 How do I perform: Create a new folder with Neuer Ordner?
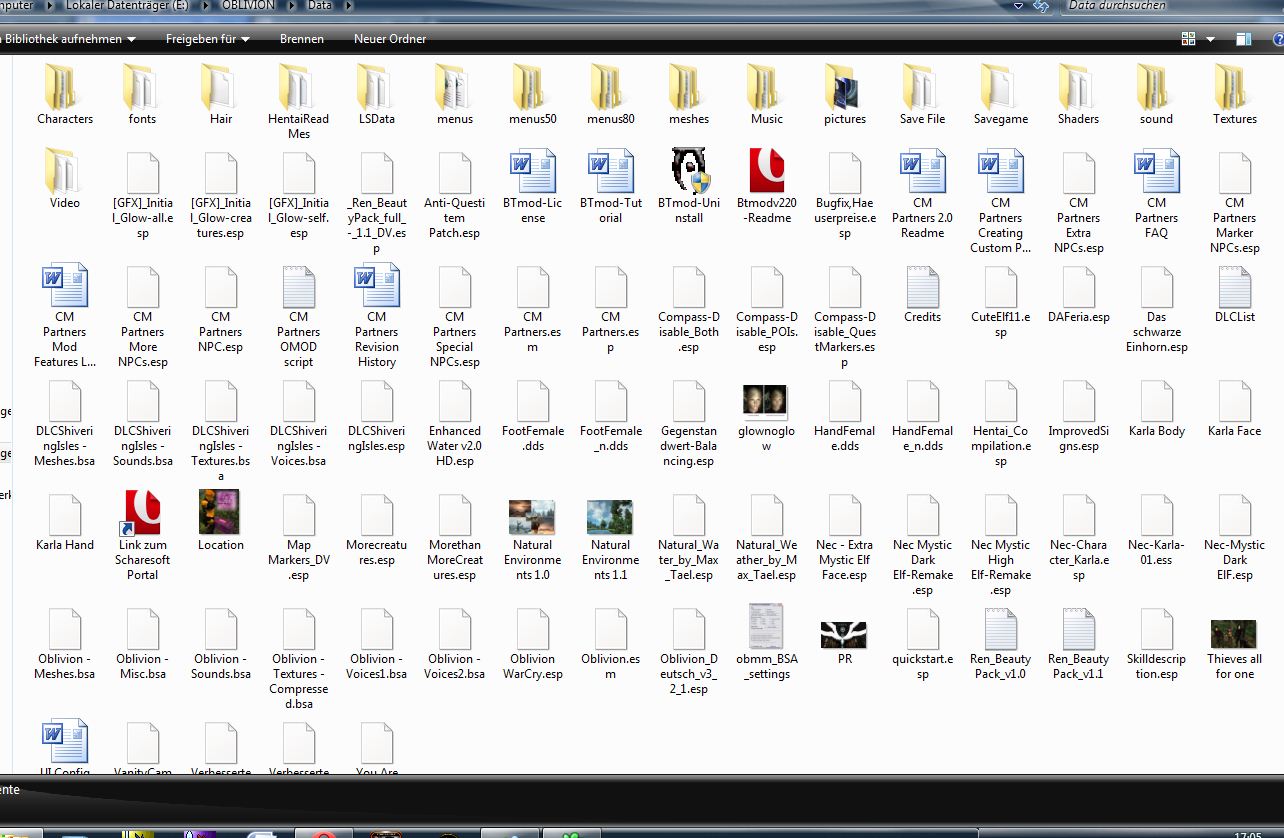(390, 39)
